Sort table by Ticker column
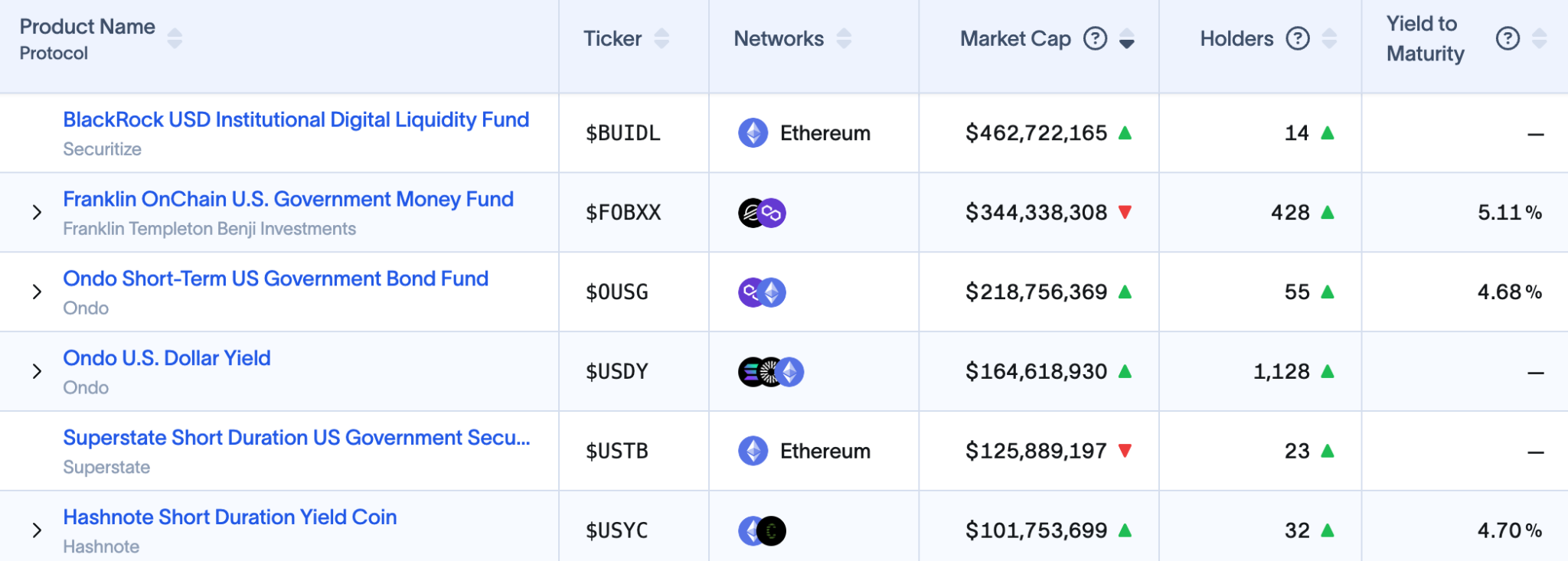 pos(661,38)
